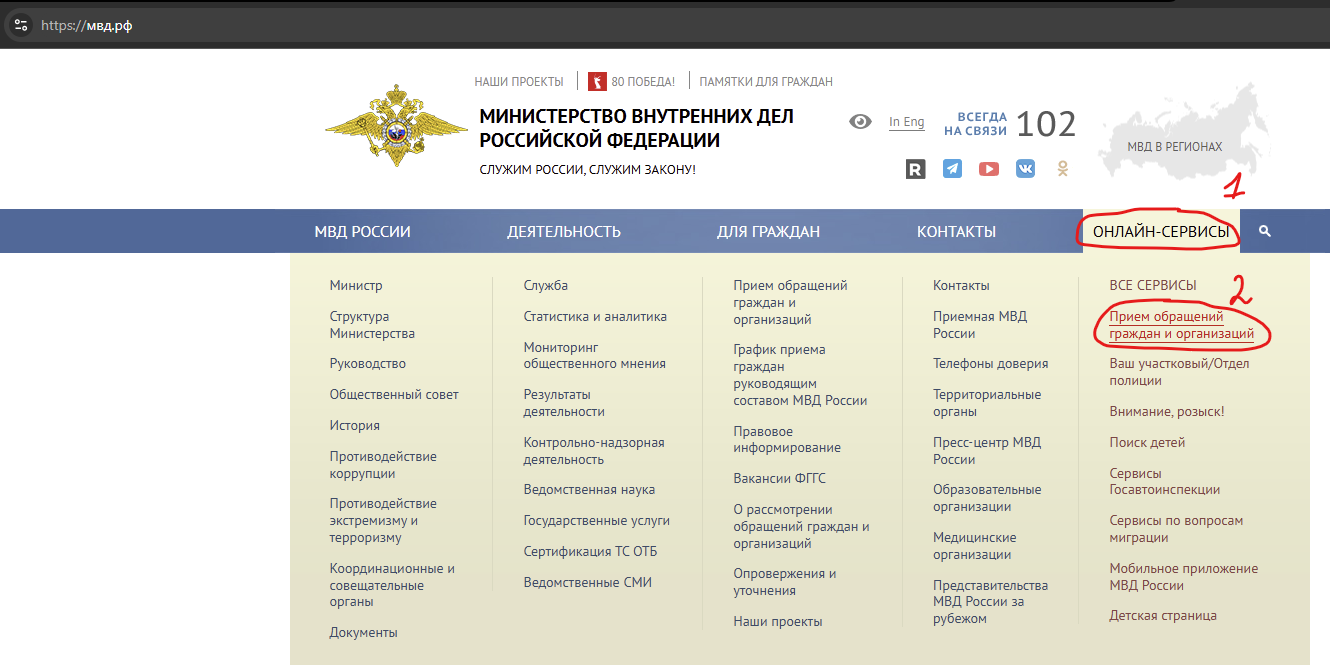This screenshot has width=1330, height=669.
Task: Open Вакансии ФГГС link
Action: (779, 478)
